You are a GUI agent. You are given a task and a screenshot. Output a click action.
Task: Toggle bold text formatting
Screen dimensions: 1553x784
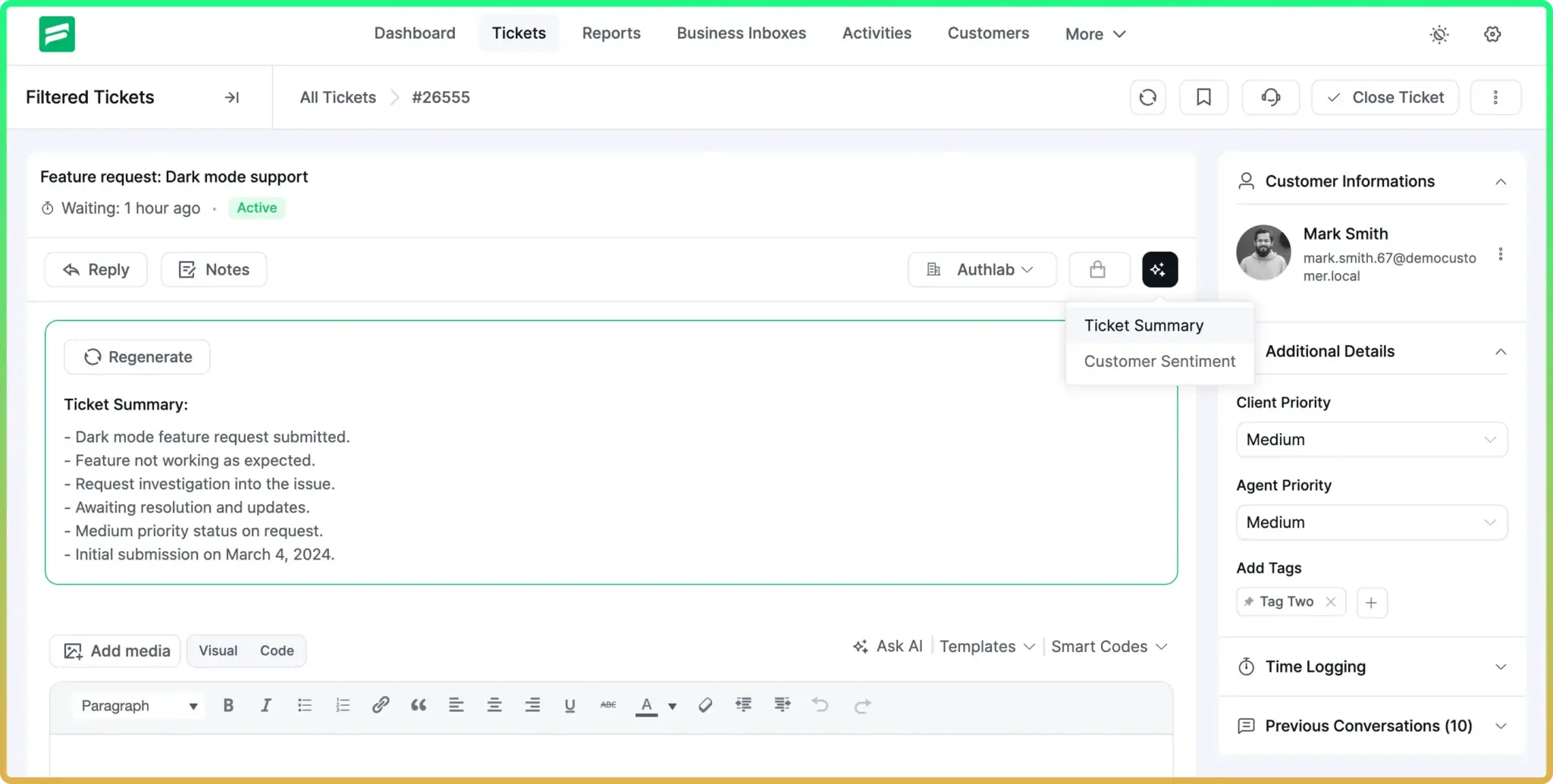point(228,705)
